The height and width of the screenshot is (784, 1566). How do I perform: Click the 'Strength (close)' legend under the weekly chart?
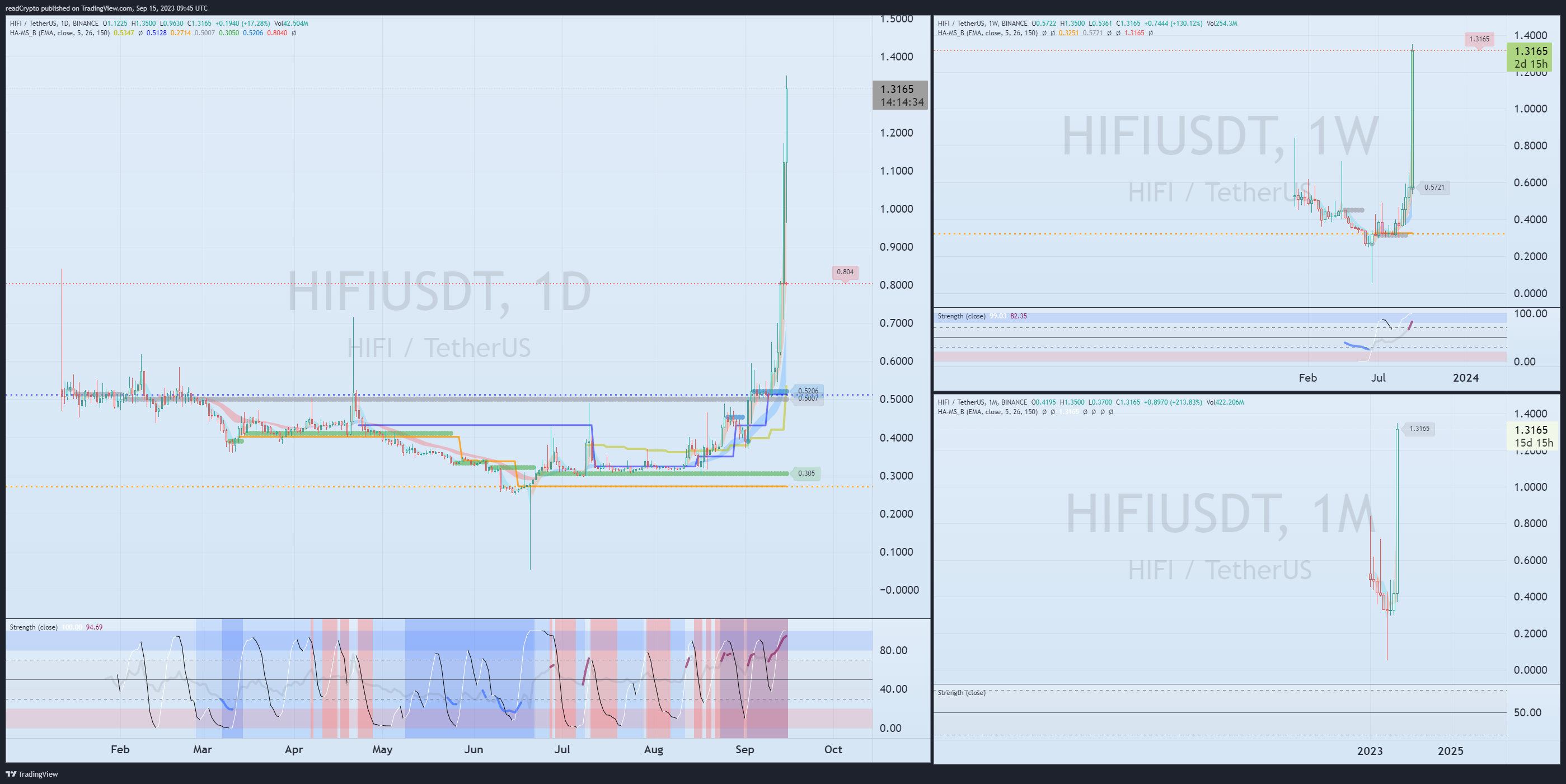(962, 316)
